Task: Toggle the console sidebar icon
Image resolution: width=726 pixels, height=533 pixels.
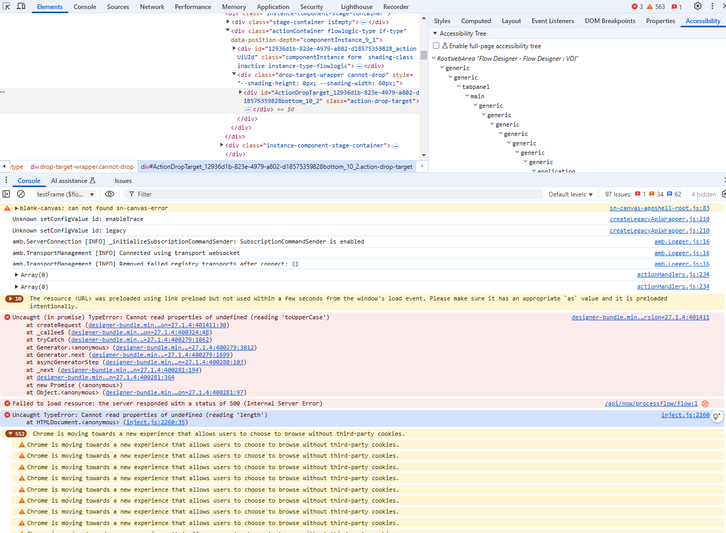Action: click(x=6, y=194)
